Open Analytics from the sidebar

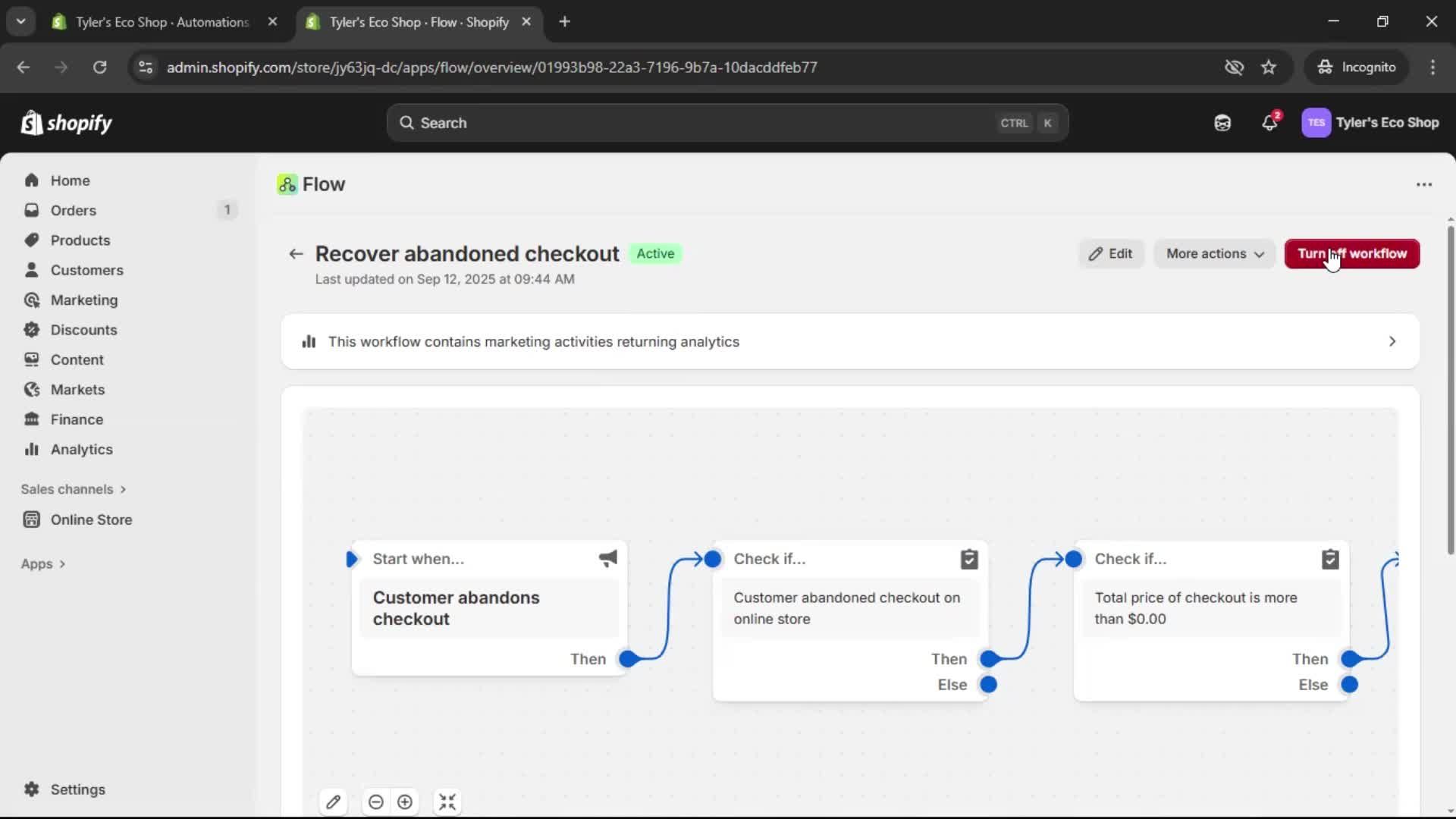(x=80, y=449)
